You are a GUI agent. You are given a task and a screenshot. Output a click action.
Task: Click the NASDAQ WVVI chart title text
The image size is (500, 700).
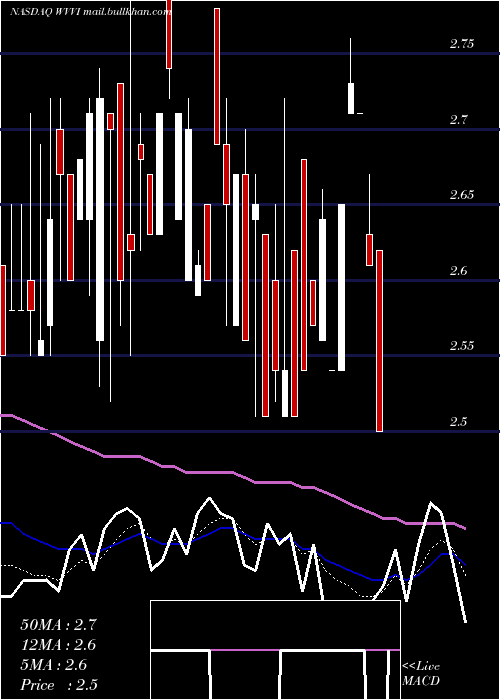[x=89, y=12]
